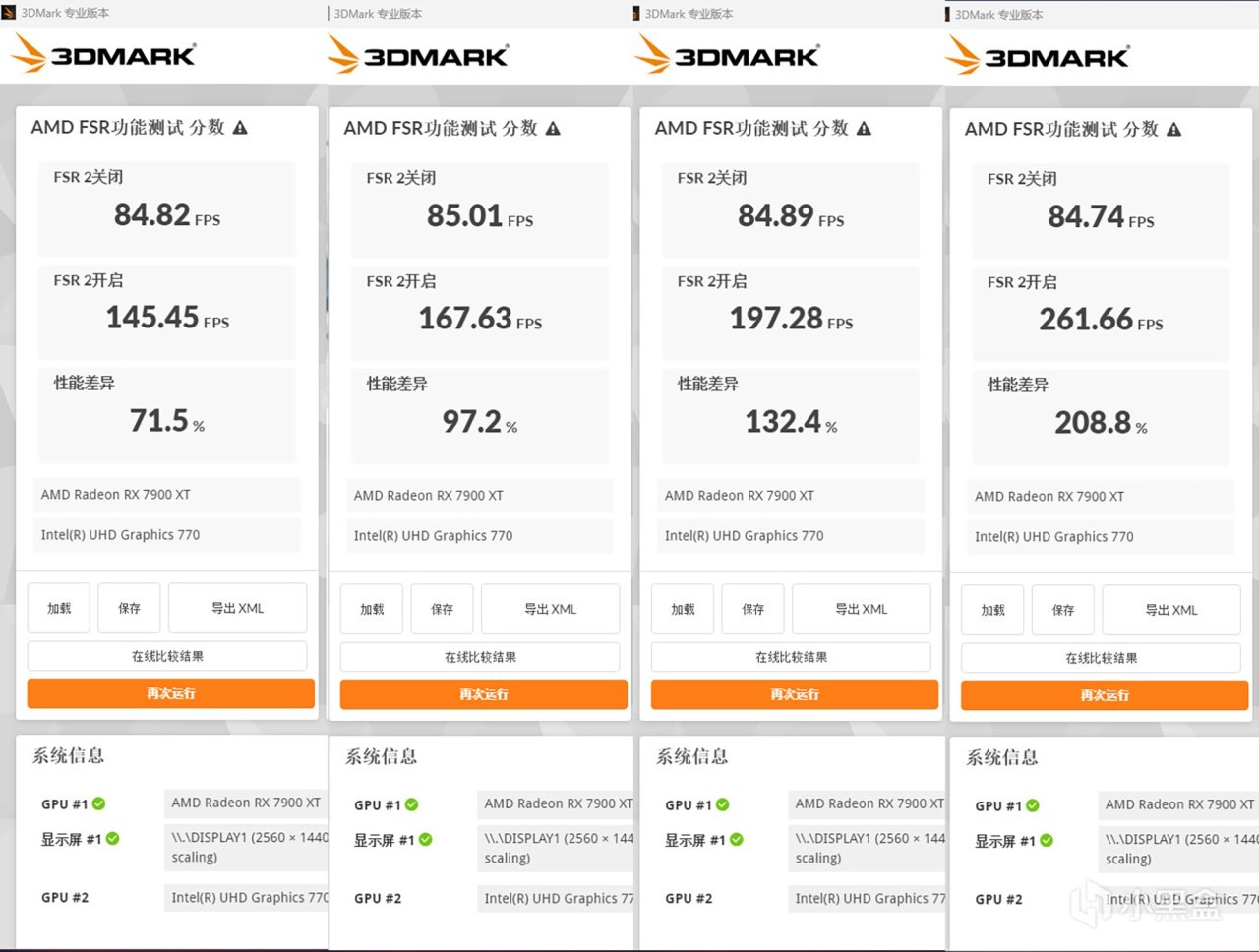Click 加载 in the 197.28 FPS window
The image size is (1259, 952).
[x=683, y=609]
